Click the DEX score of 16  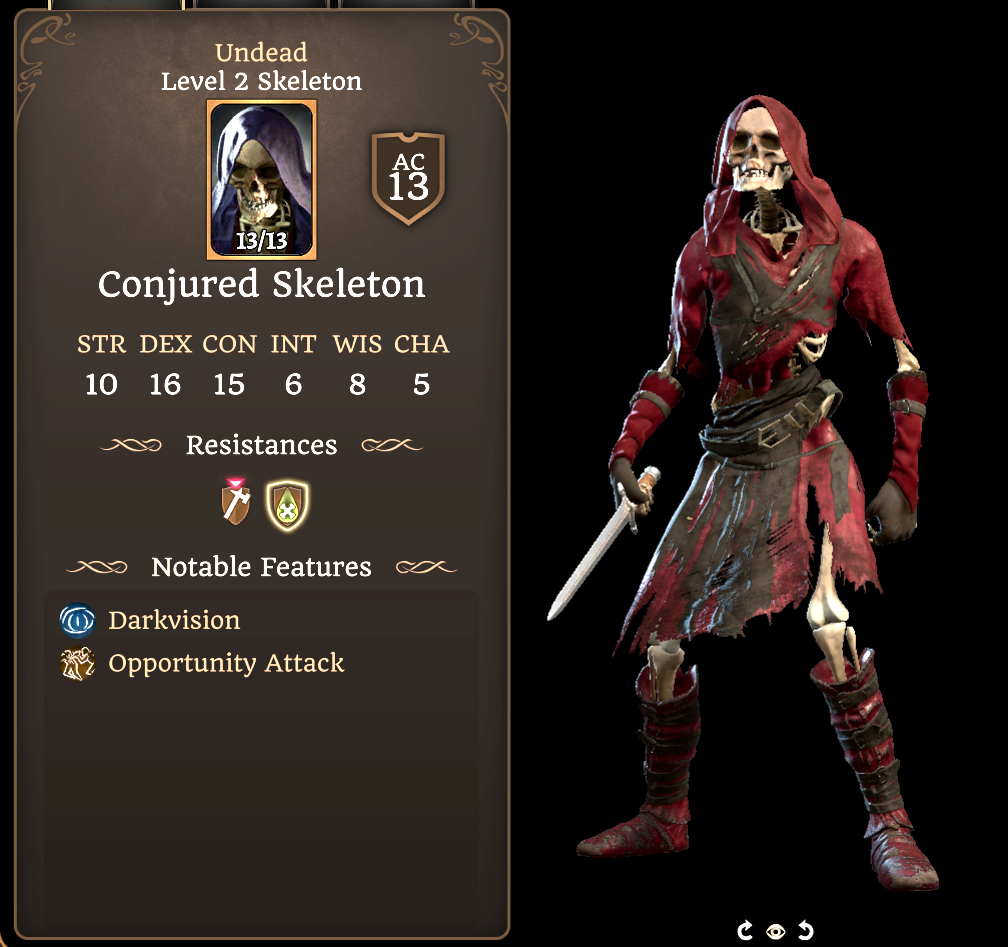[165, 384]
